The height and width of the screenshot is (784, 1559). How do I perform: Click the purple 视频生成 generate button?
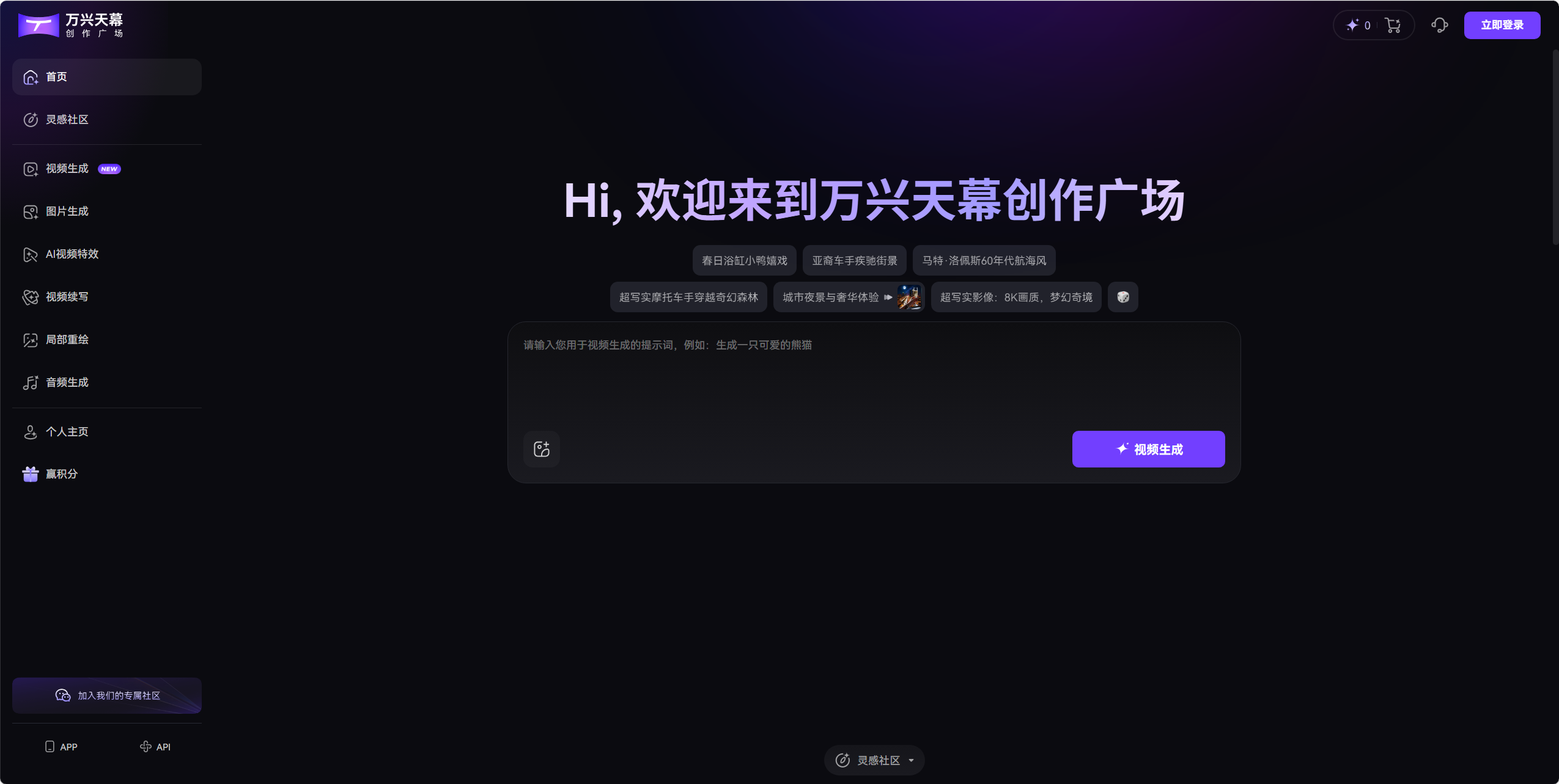pos(1148,449)
